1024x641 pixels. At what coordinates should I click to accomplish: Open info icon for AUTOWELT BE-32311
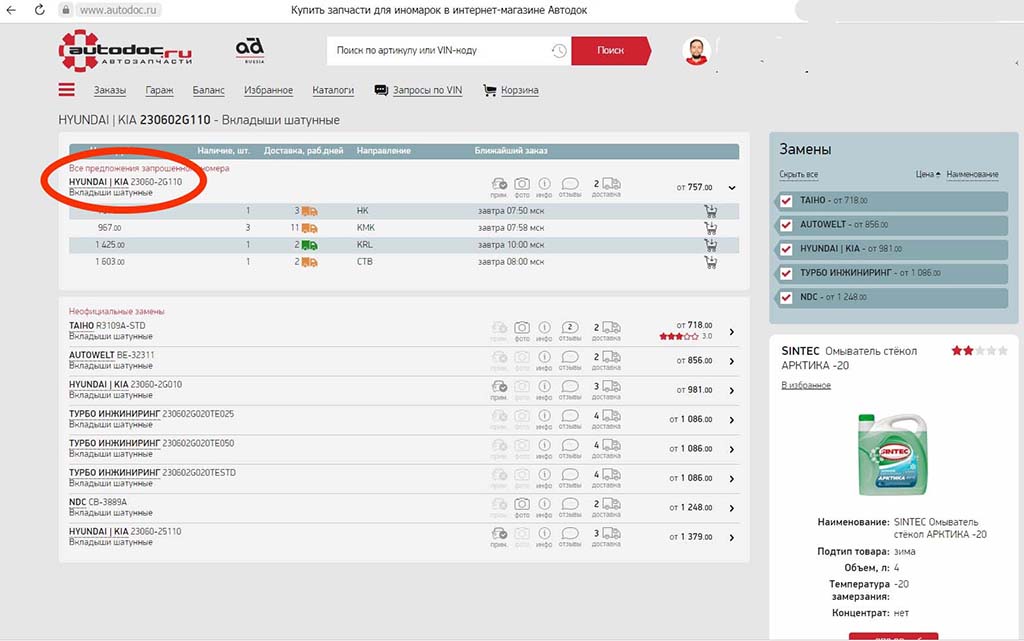545,358
